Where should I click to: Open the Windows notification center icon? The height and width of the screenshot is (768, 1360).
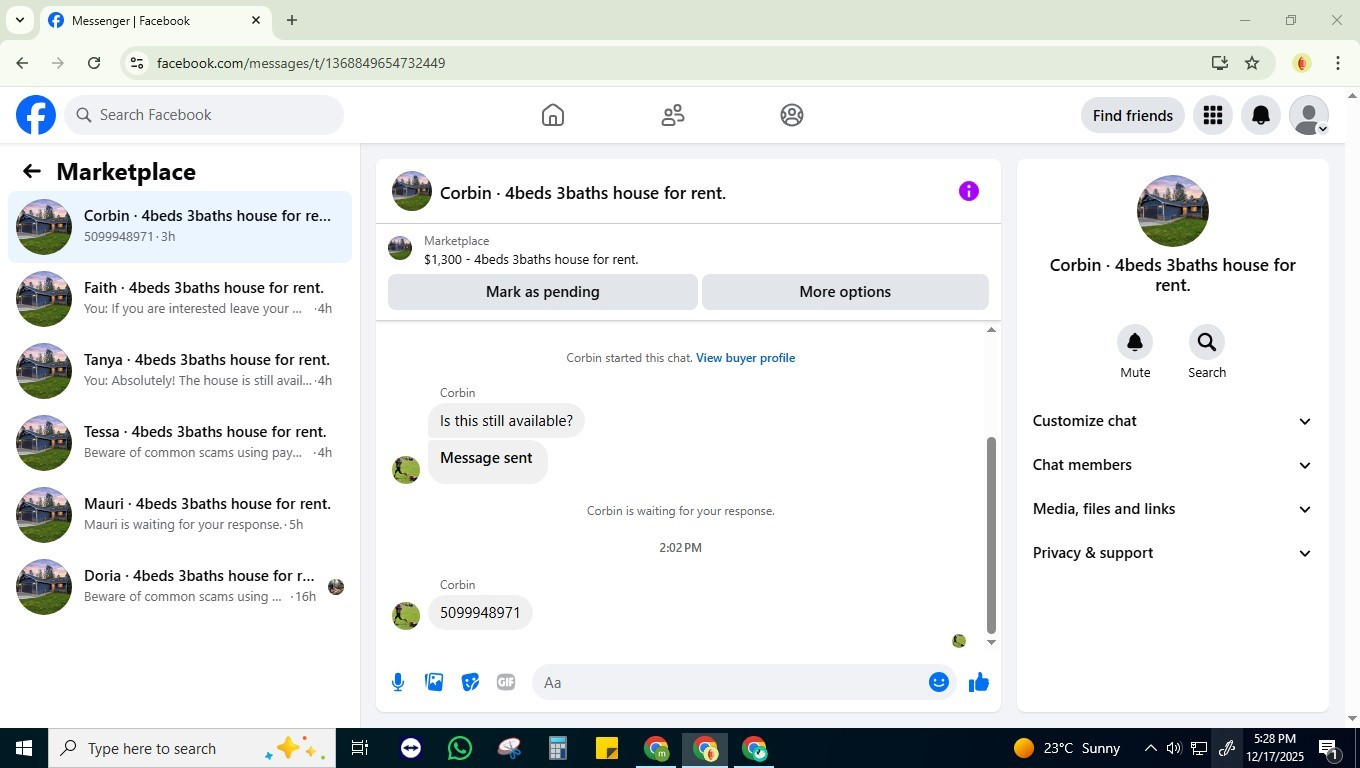(1330, 748)
